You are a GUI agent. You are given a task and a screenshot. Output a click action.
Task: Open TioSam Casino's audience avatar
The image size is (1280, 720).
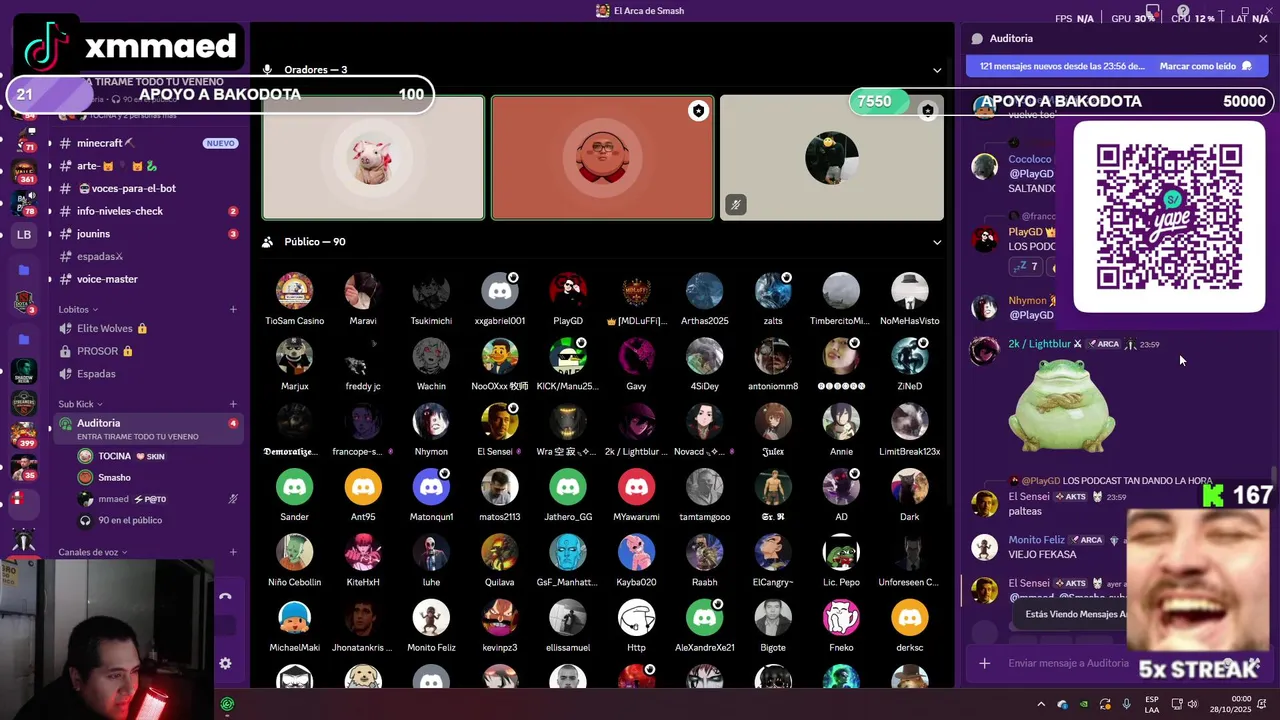[294, 291]
